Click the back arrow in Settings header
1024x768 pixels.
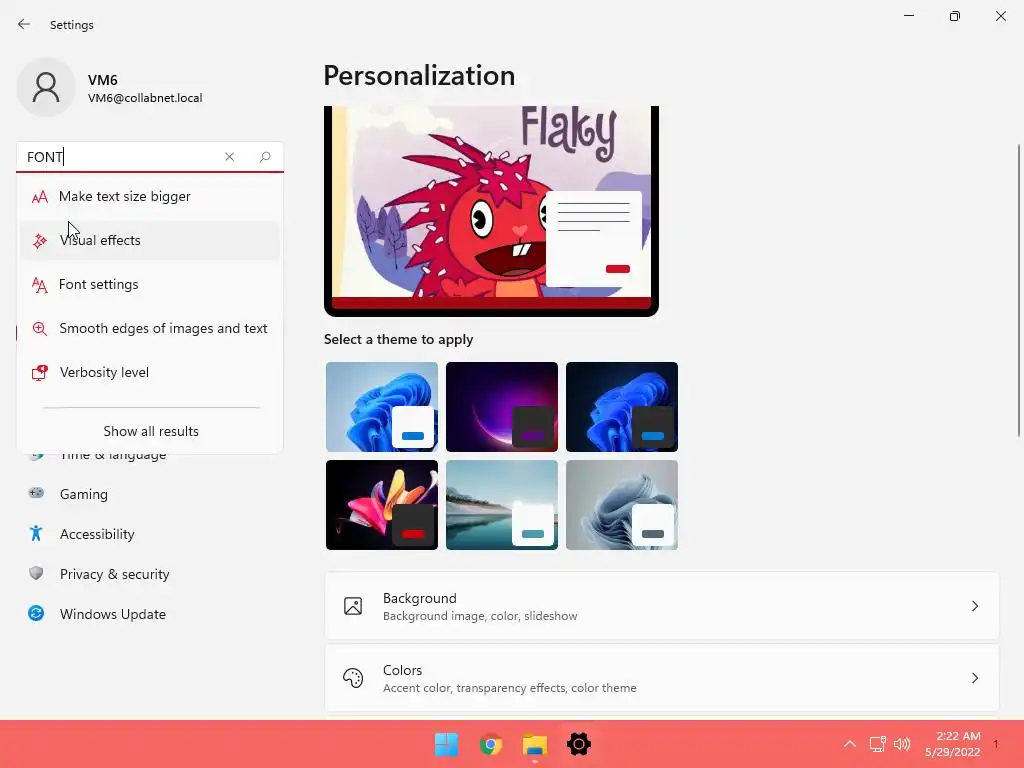coord(24,24)
